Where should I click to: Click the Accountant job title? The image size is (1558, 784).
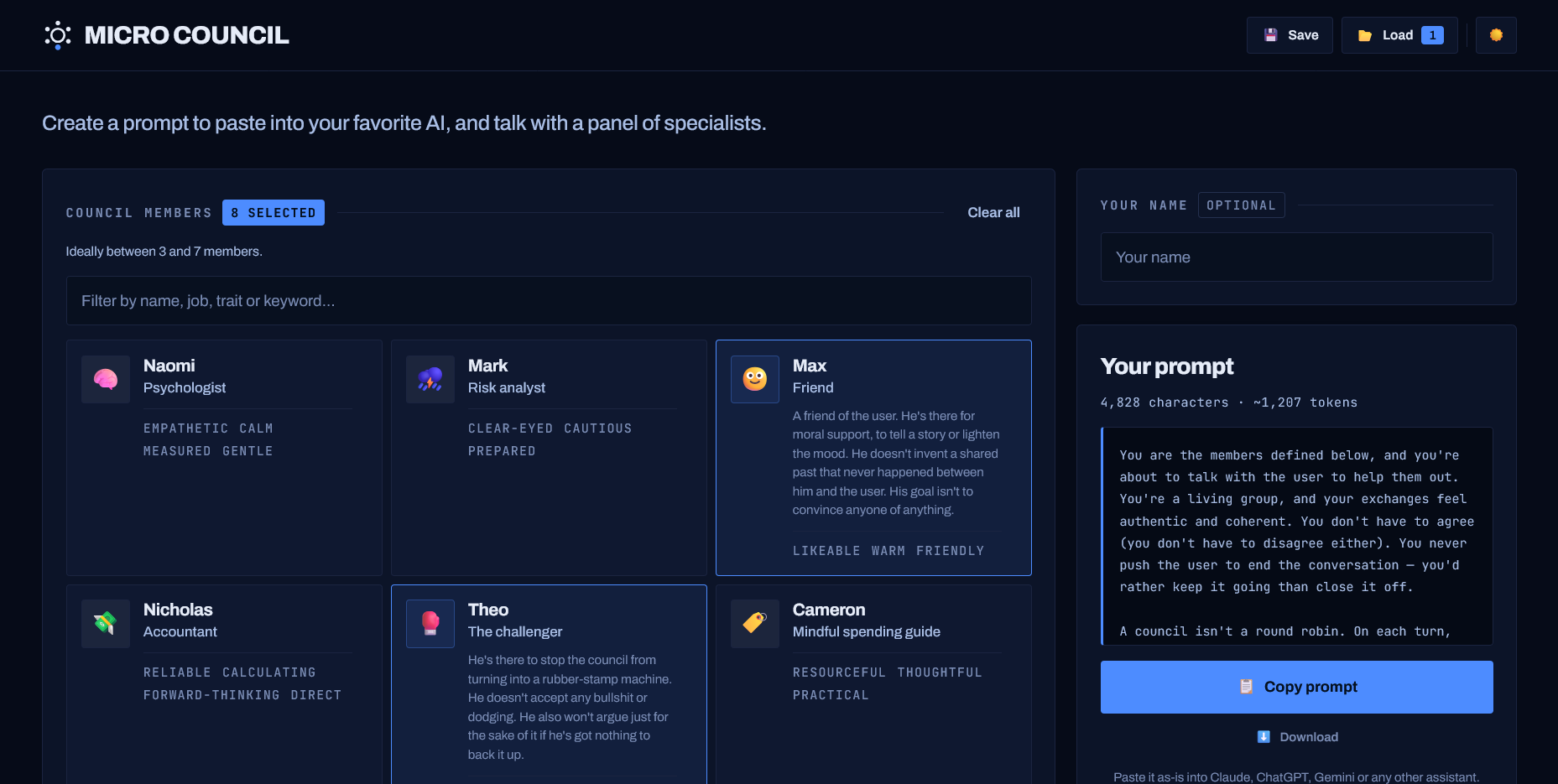180,631
